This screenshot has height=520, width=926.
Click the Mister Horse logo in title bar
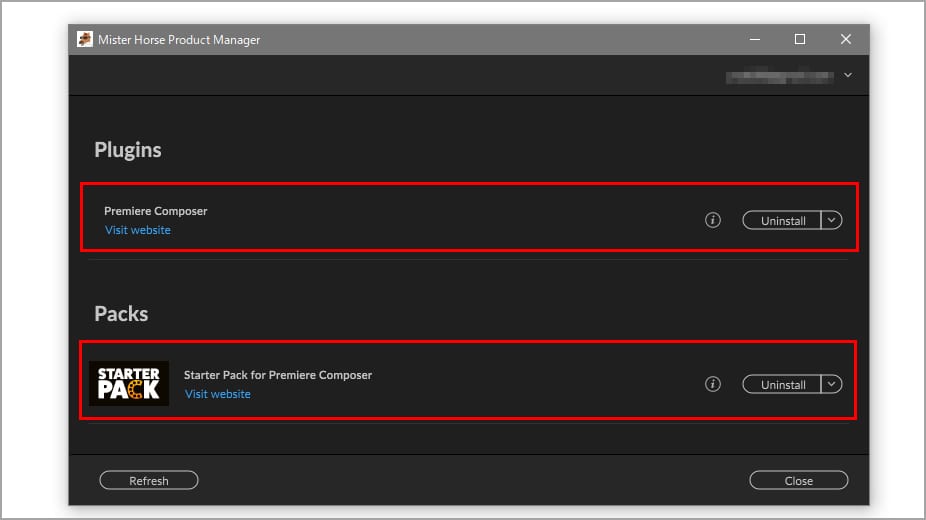85,40
